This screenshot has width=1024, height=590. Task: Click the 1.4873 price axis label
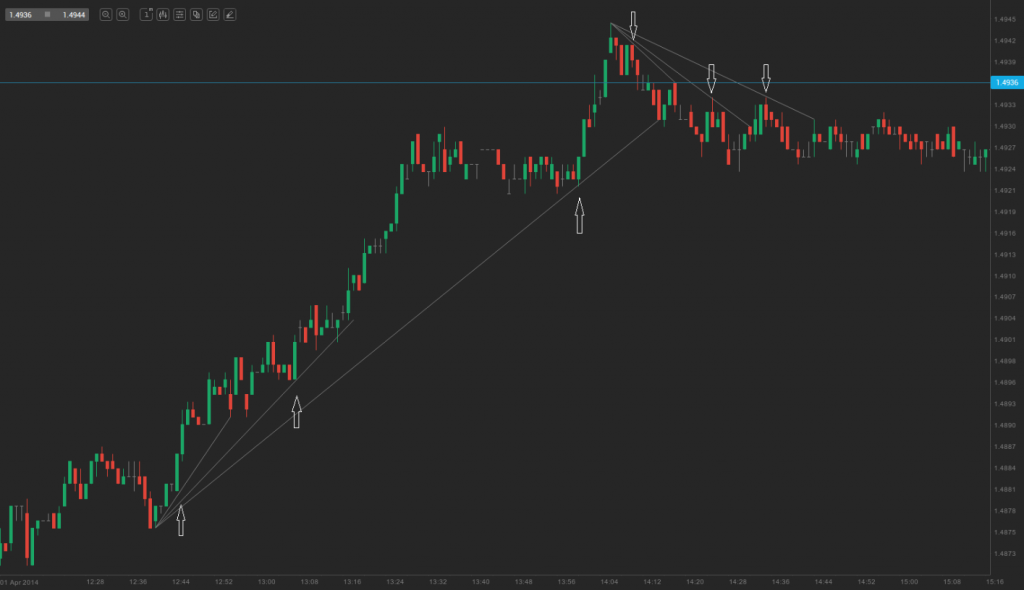click(1004, 553)
